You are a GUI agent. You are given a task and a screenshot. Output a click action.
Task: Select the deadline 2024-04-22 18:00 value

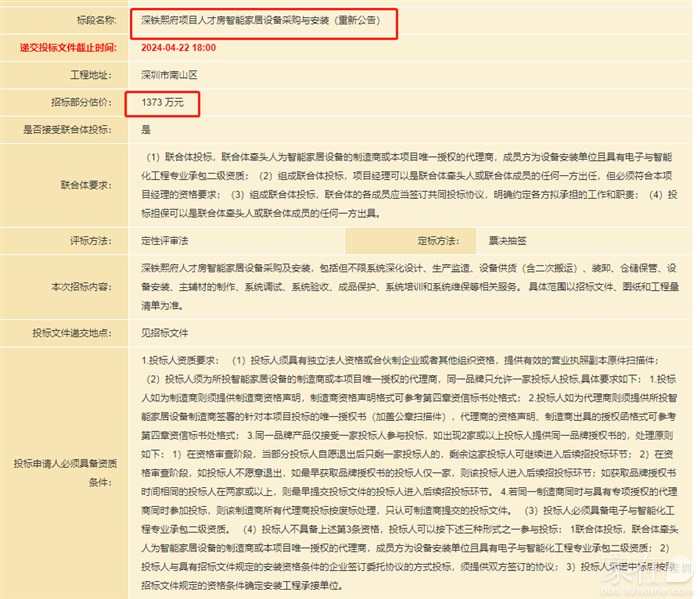[181, 47]
